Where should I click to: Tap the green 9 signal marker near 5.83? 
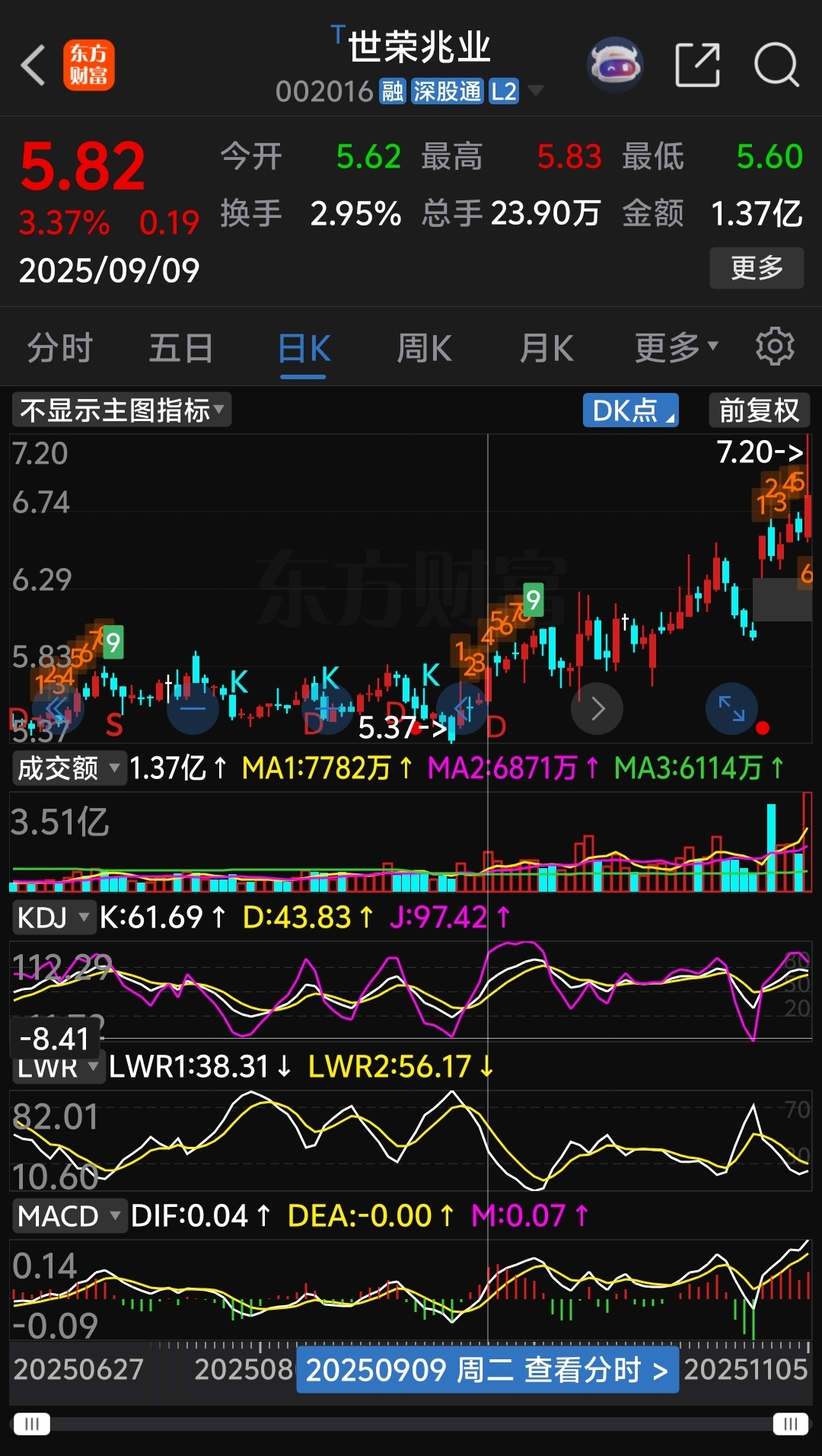tap(113, 643)
